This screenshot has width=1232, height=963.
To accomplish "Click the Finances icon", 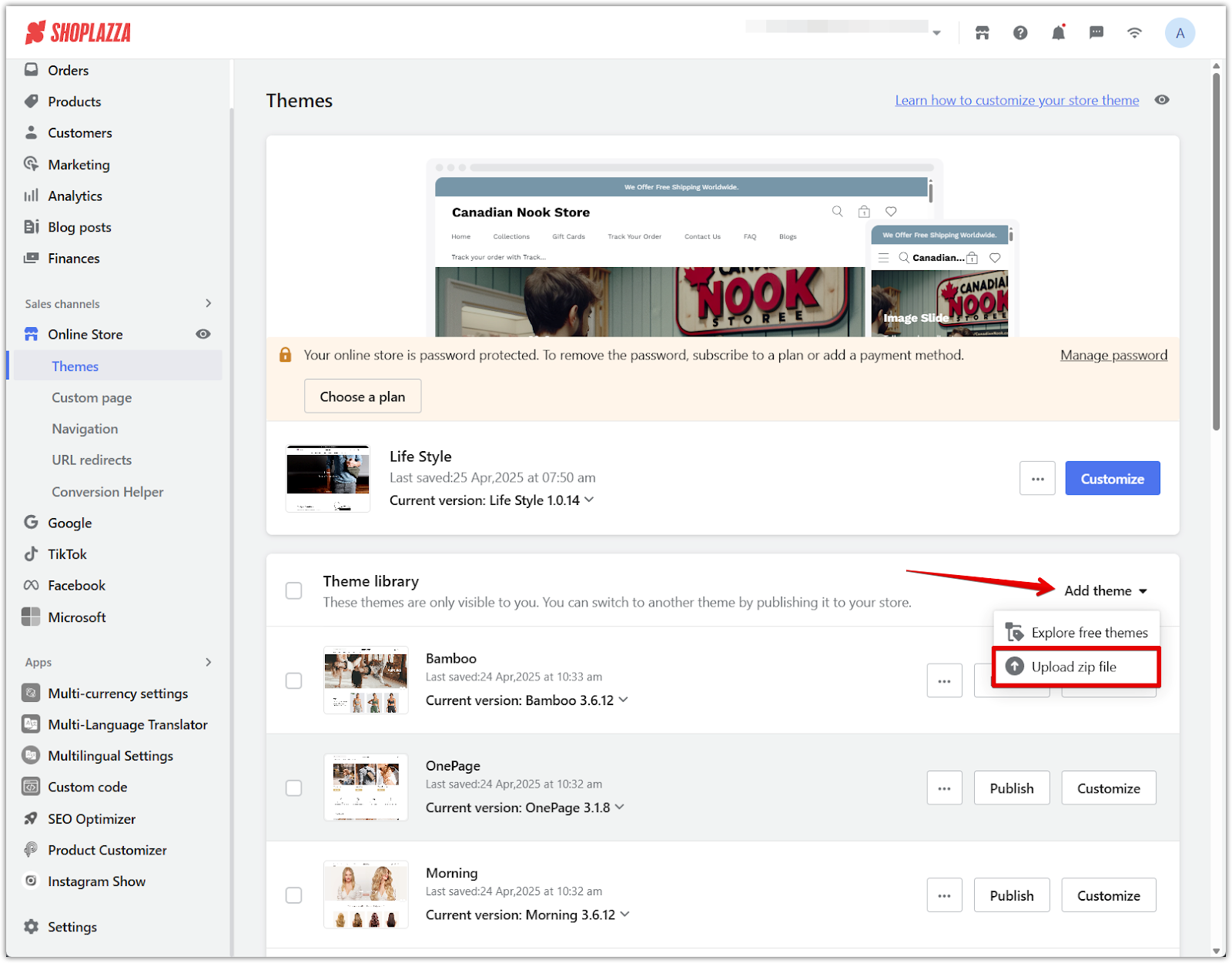I will 31,258.
